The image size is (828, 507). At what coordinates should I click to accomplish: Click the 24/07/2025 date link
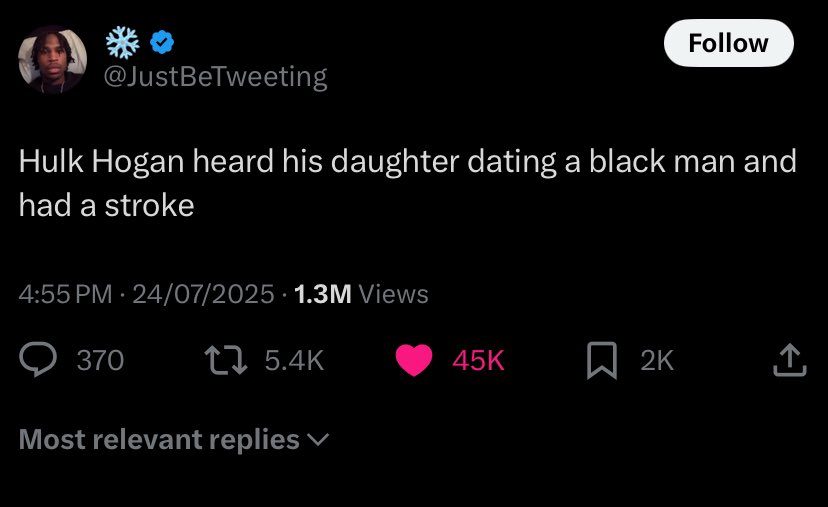(202, 294)
